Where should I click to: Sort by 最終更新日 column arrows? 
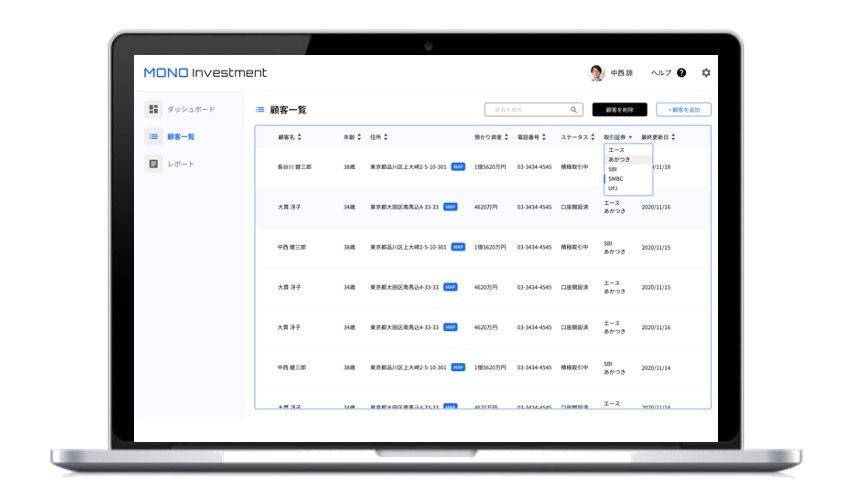coord(673,137)
